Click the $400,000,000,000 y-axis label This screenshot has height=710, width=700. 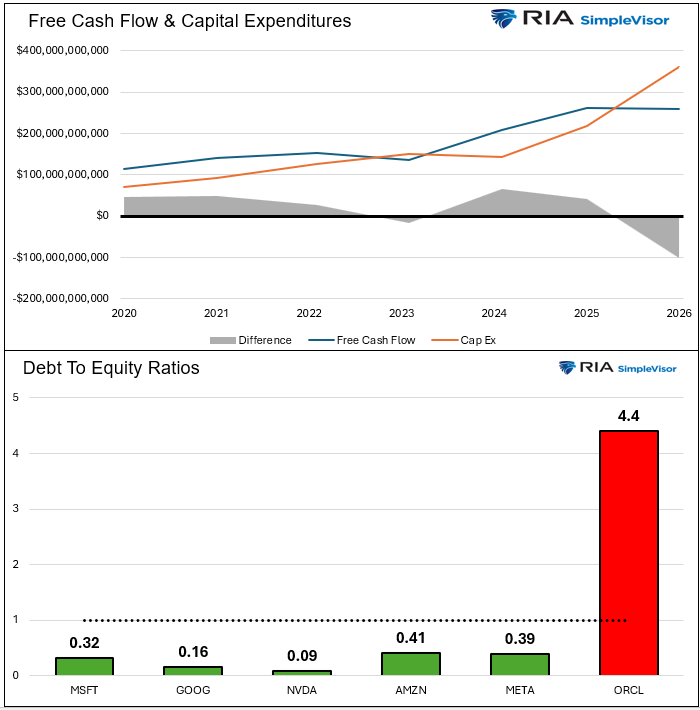point(62,50)
